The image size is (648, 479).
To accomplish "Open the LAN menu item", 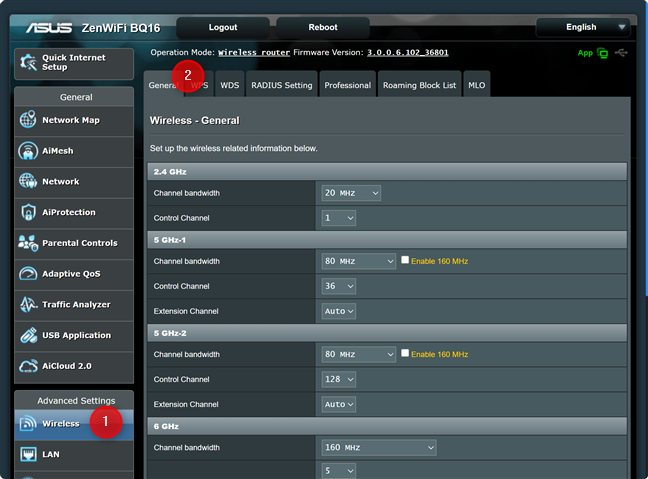I will (74, 455).
